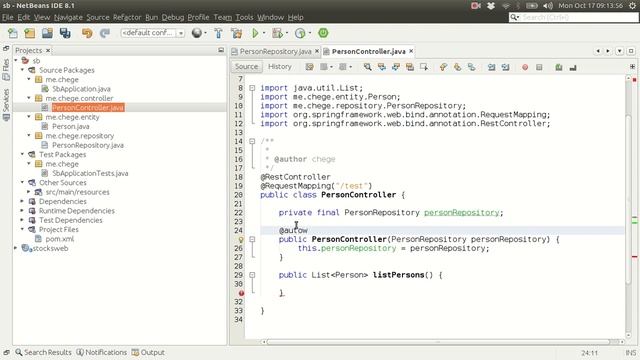Click the battery indicator in top bar
The image size is (640, 360).
pyautogui.click(x=531, y=6)
